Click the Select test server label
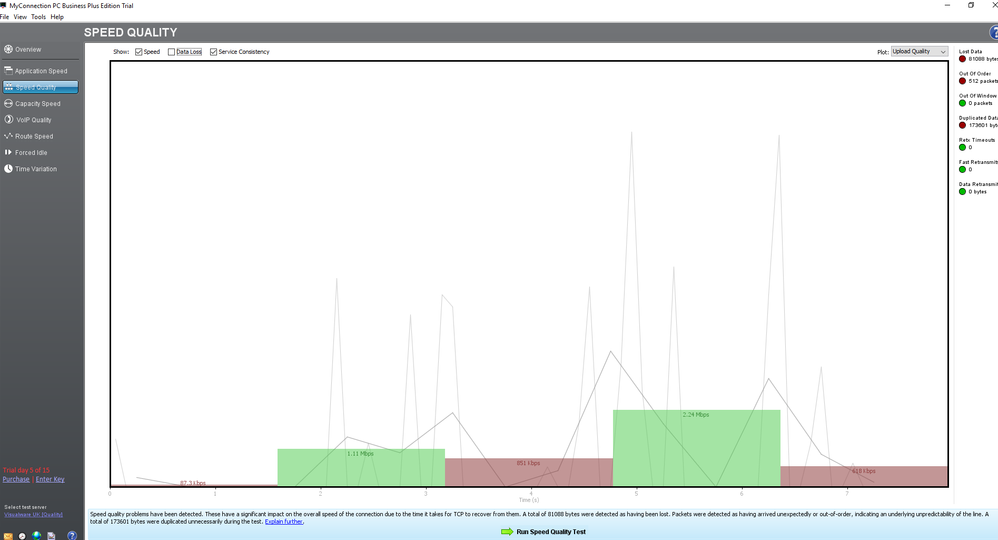The height and width of the screenshot is (540, 998). click(25, 508)
